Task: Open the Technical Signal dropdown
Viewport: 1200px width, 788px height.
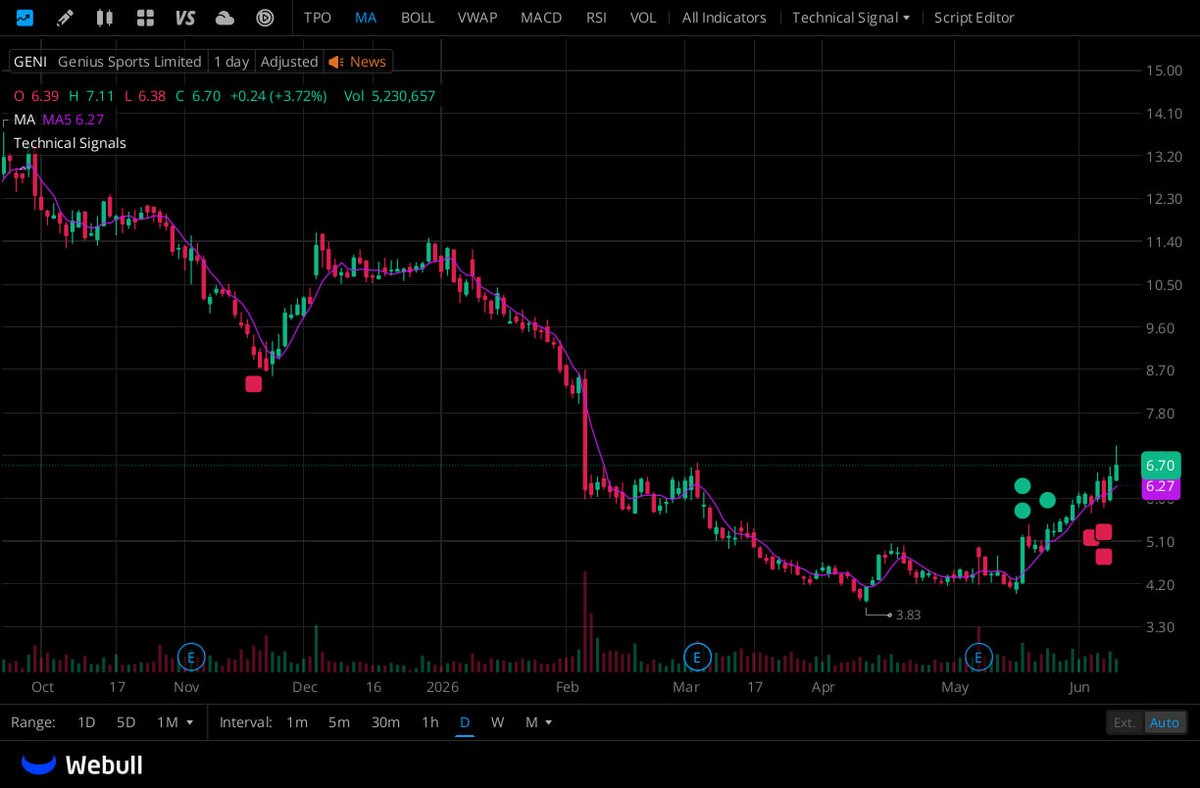Action: [x=851, y=17]
